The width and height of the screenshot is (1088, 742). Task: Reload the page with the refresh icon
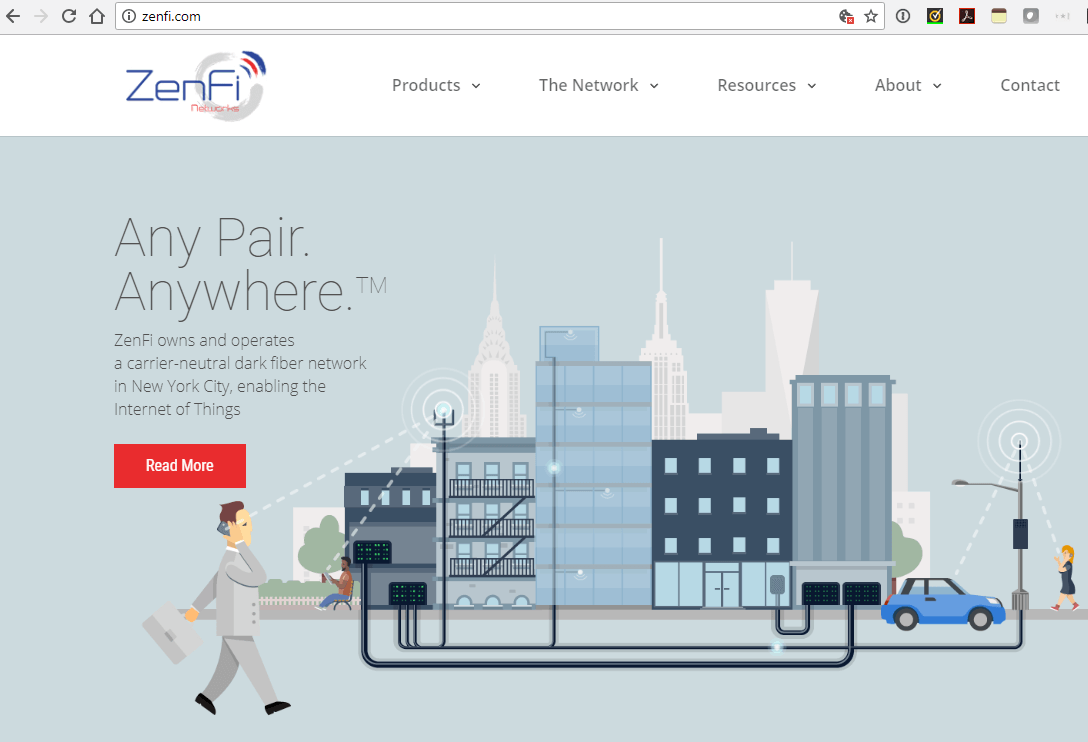pyautogui.click(x=69, y=16)
